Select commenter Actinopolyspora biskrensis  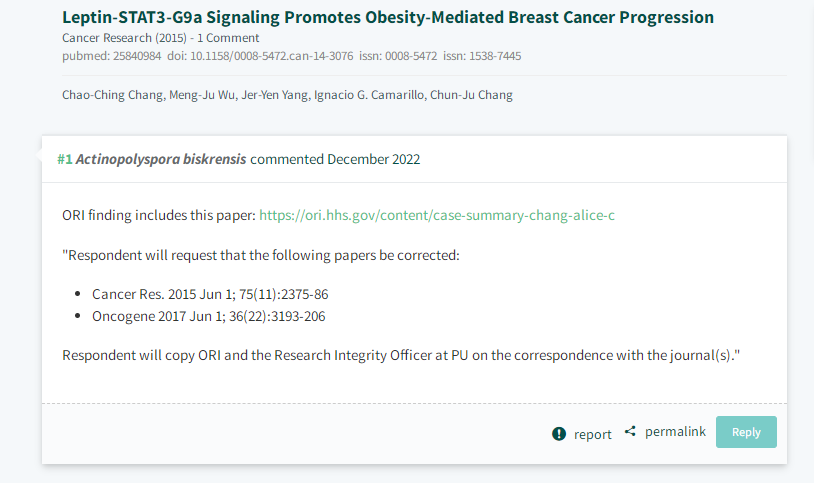pos(161,159)
